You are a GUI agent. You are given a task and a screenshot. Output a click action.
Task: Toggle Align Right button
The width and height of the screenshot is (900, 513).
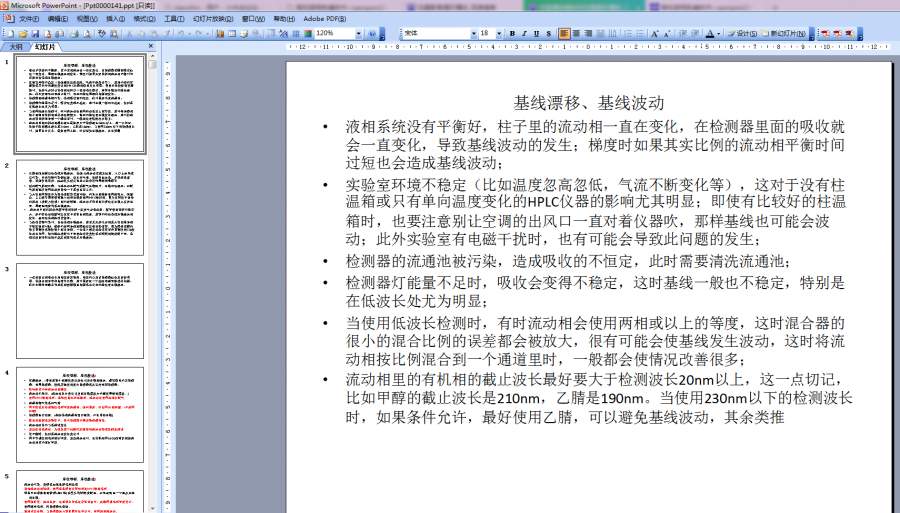click(x=588, y=34)
